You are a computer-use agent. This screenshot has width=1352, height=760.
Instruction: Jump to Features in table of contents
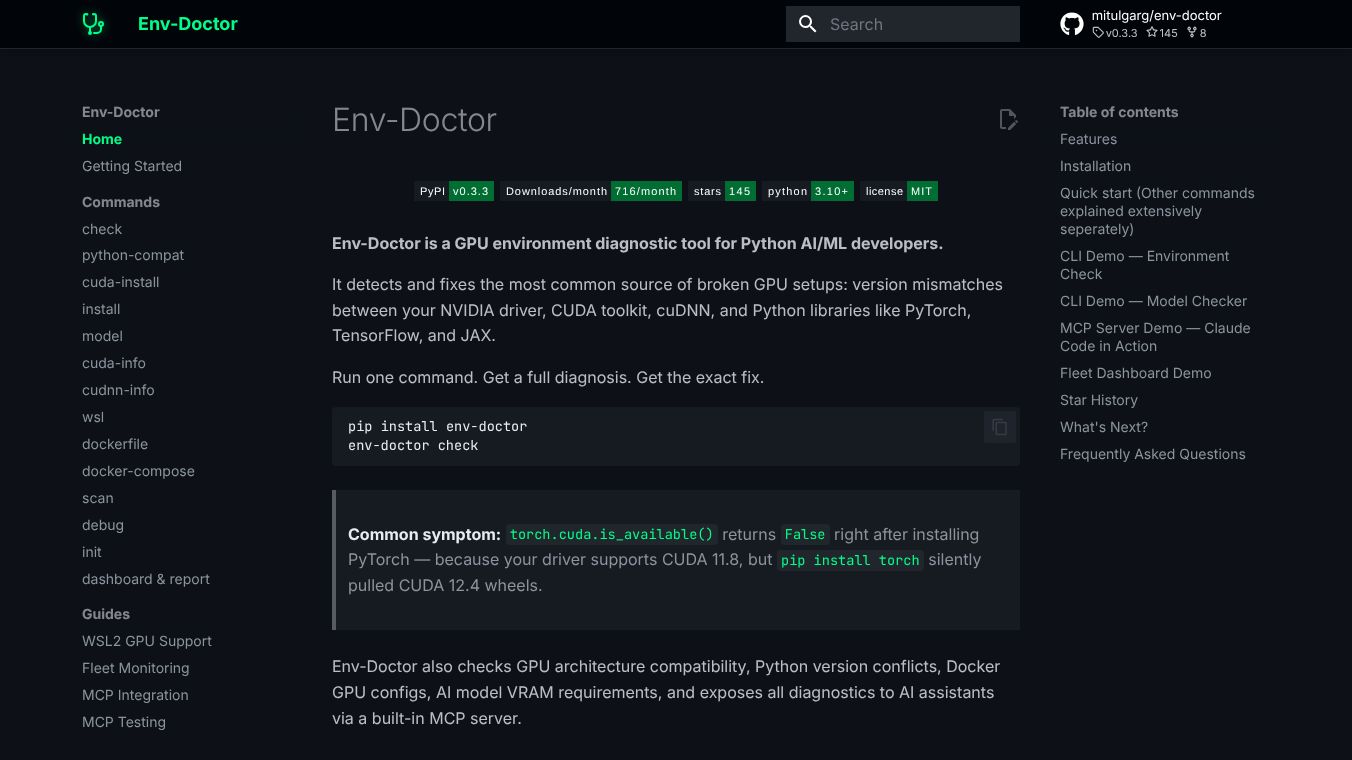coord(1088,139)
